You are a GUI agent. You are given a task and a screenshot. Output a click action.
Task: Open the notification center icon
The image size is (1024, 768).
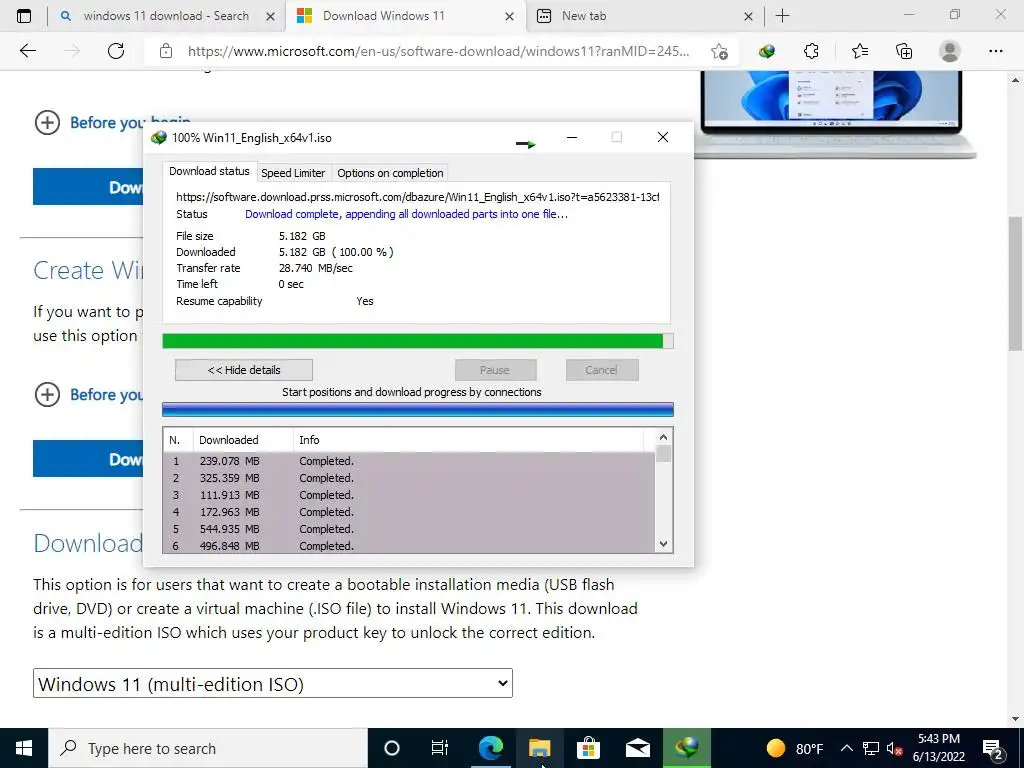[x=993, y=748]
